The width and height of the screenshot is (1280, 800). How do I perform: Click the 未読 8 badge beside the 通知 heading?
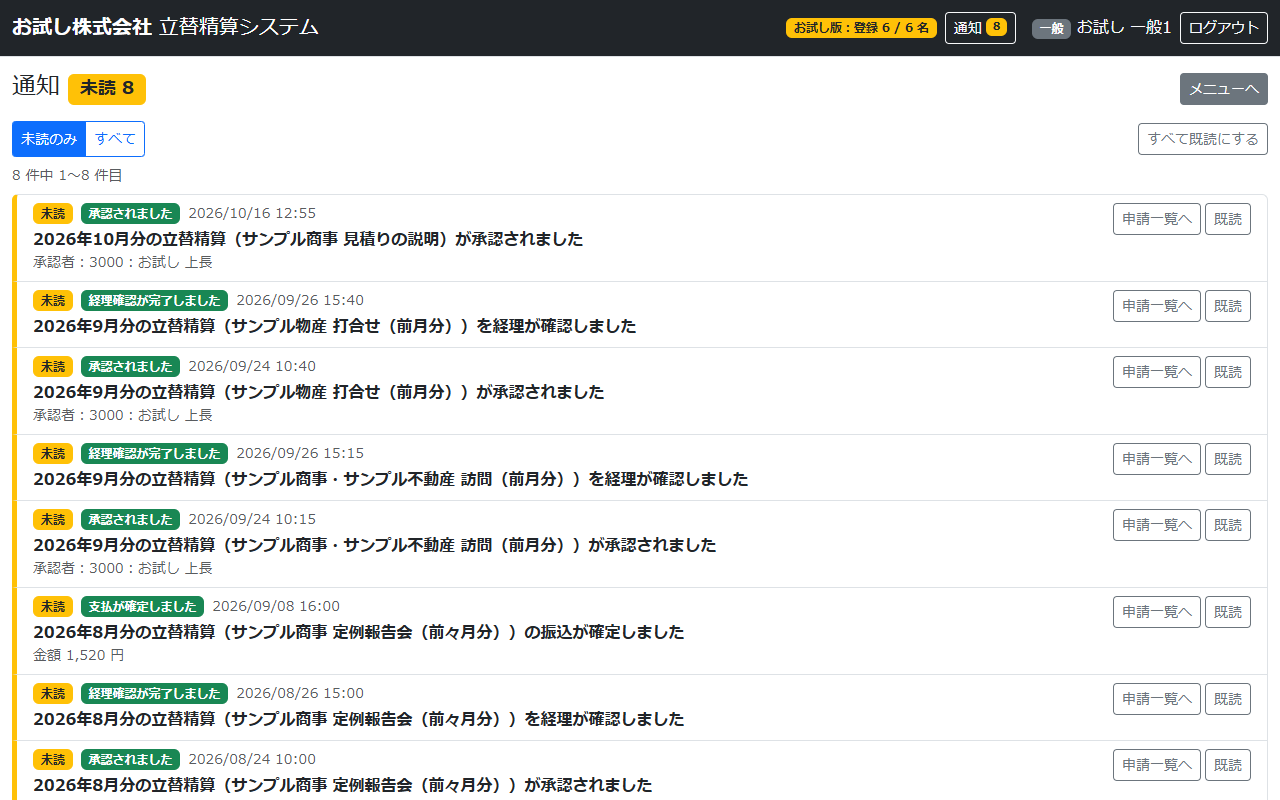coord(107,88)
